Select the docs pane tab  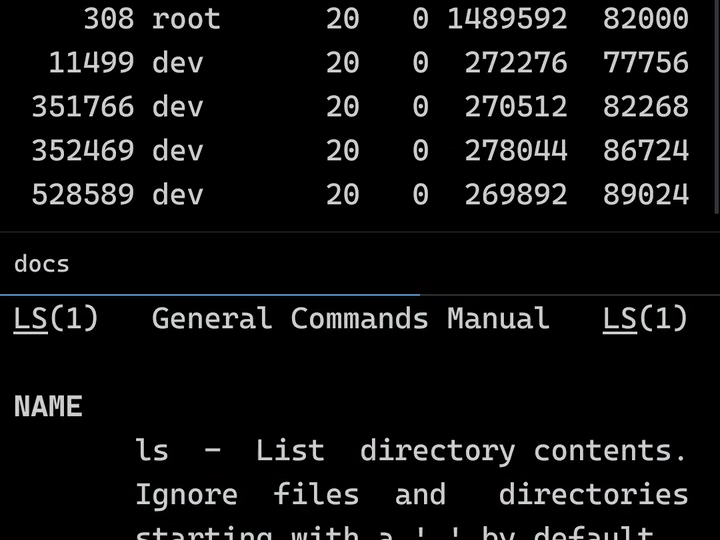point(42,264)
